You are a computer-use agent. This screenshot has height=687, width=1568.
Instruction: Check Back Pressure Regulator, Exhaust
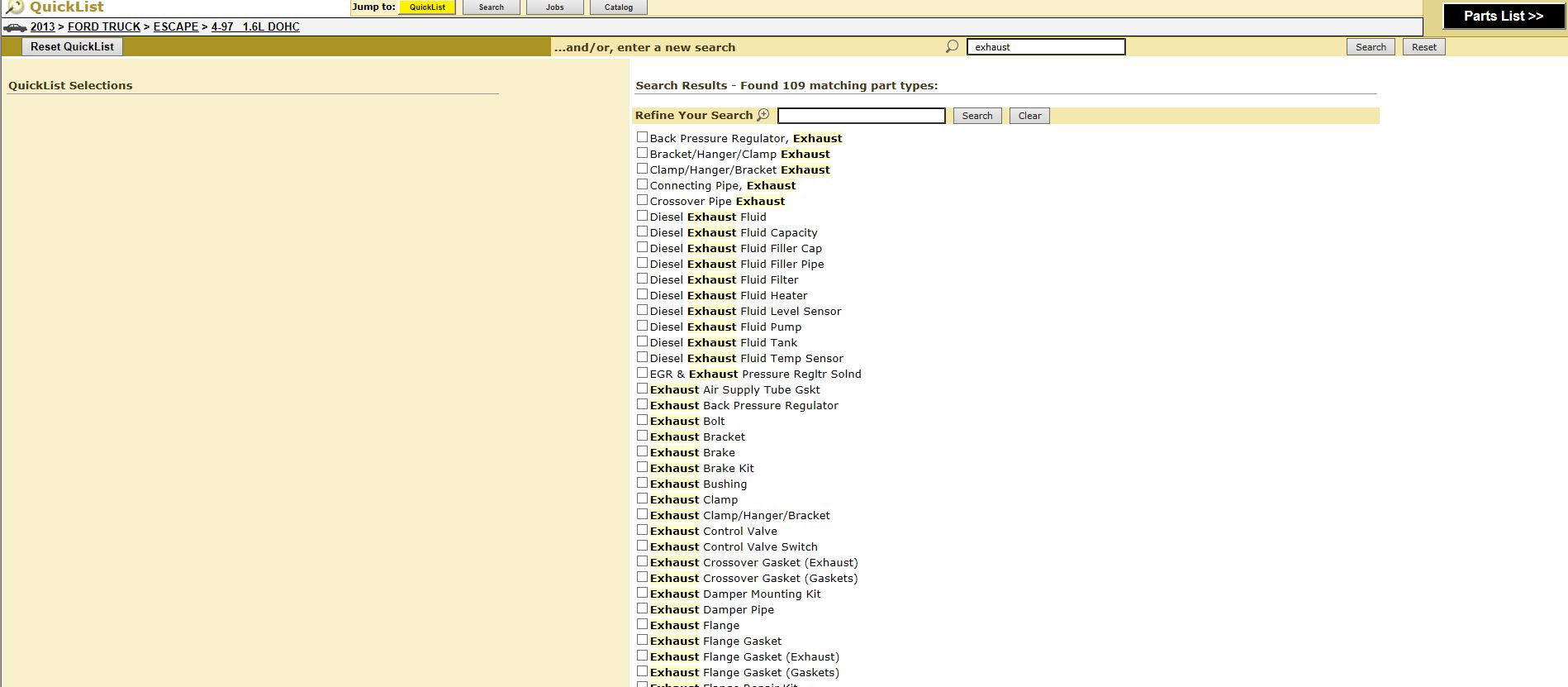(642, 137)
